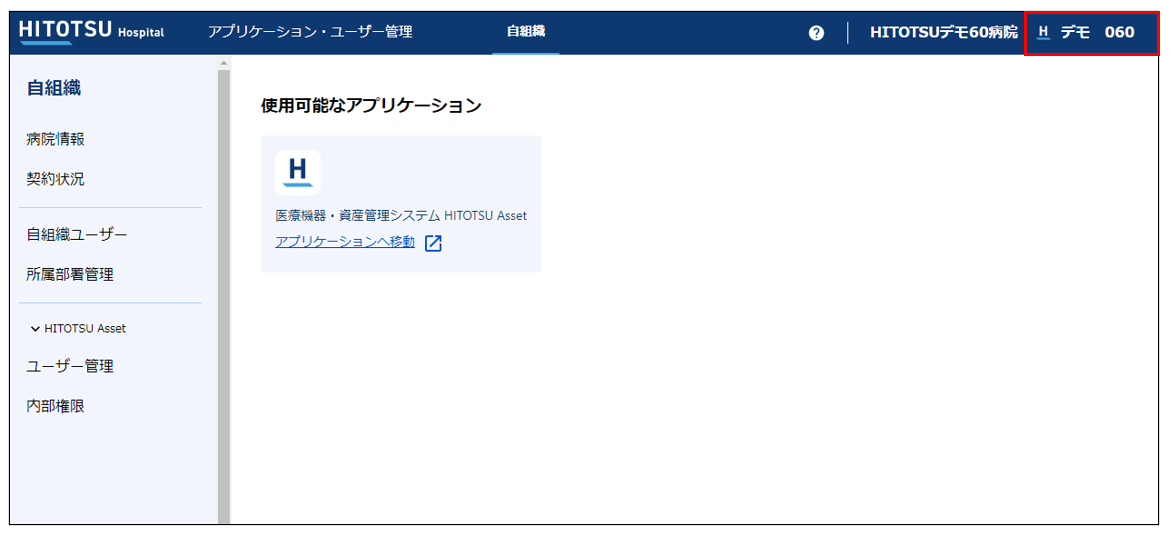The width and height of the screenshot is (1171, 534).
Task: Open 所属部署管理 in the sidebar
Action: click(69, 275)
